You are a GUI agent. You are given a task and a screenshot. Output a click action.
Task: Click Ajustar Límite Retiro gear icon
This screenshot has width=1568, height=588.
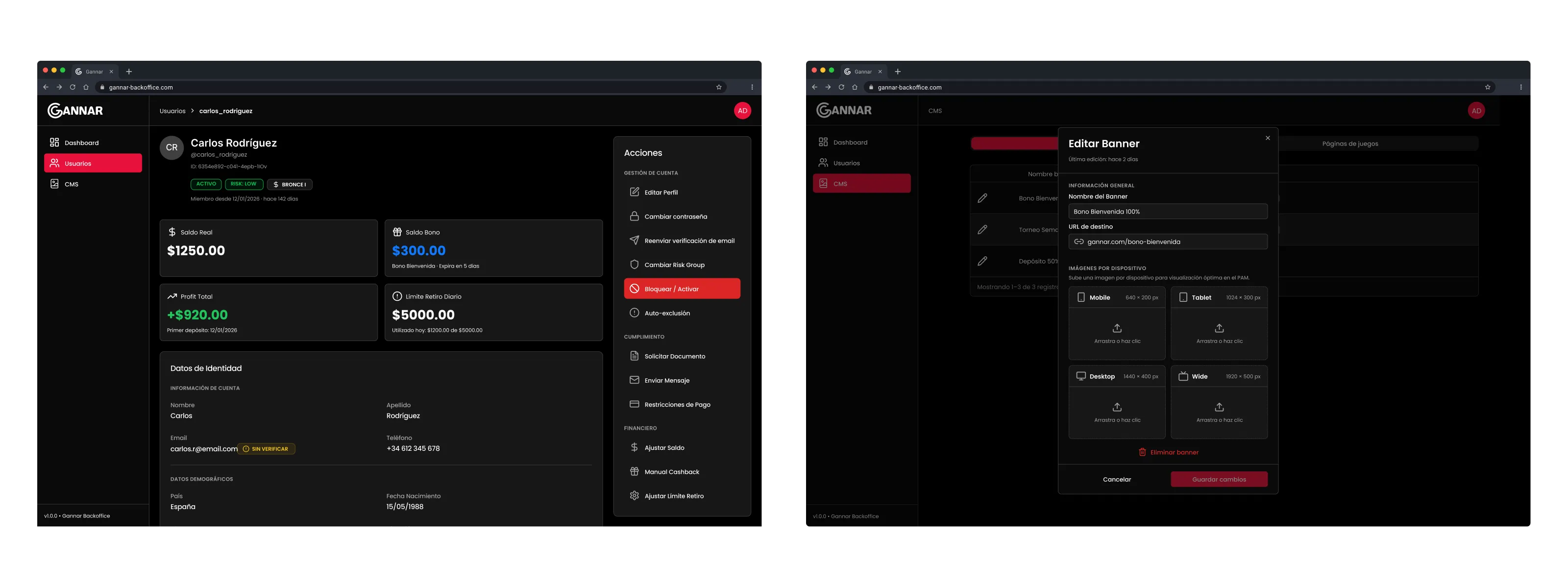pos(634,495)
